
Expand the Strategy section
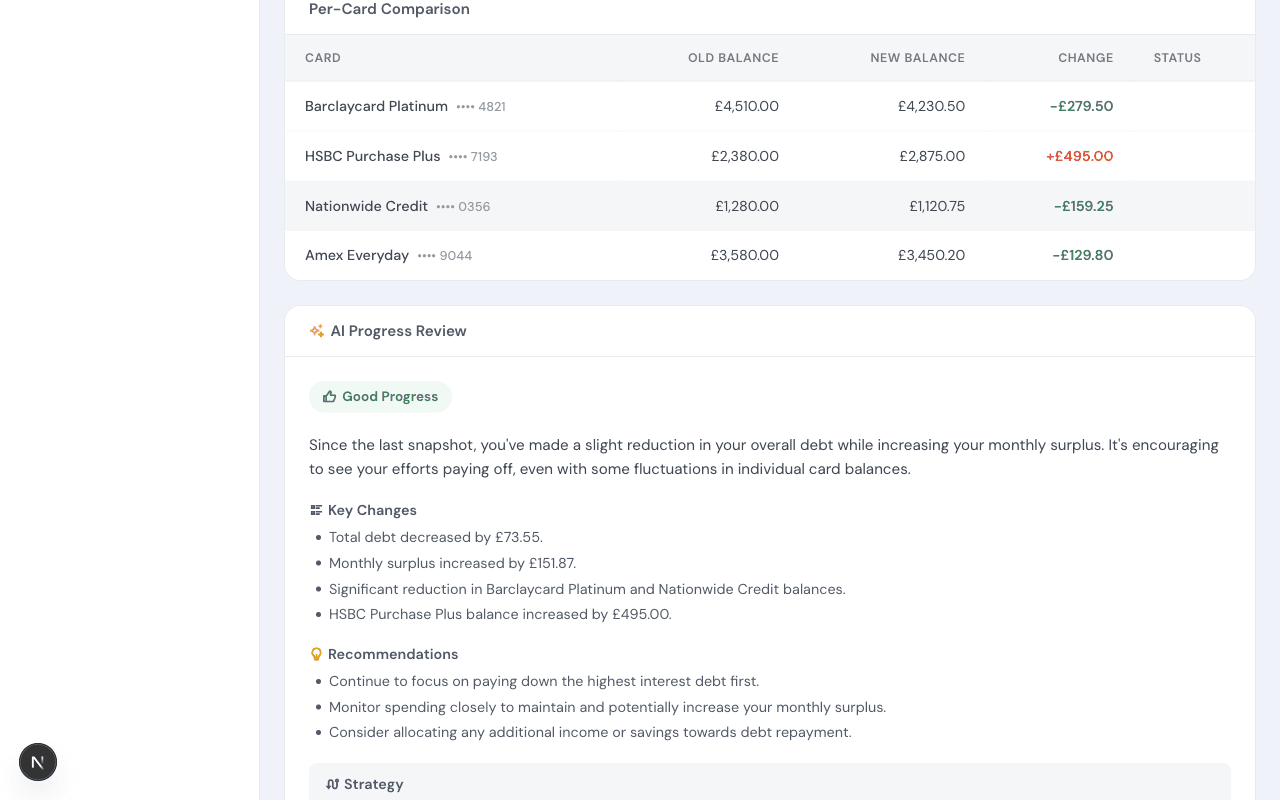point(770,784)
